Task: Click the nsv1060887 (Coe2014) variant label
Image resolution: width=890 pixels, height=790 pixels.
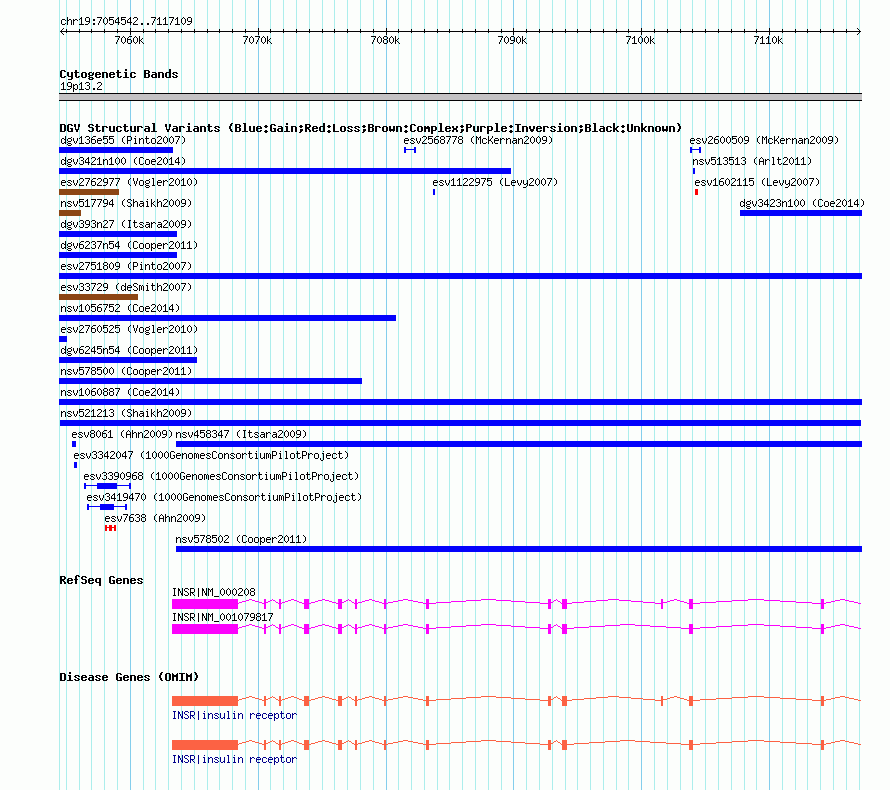Action: (x=120, y=392)
